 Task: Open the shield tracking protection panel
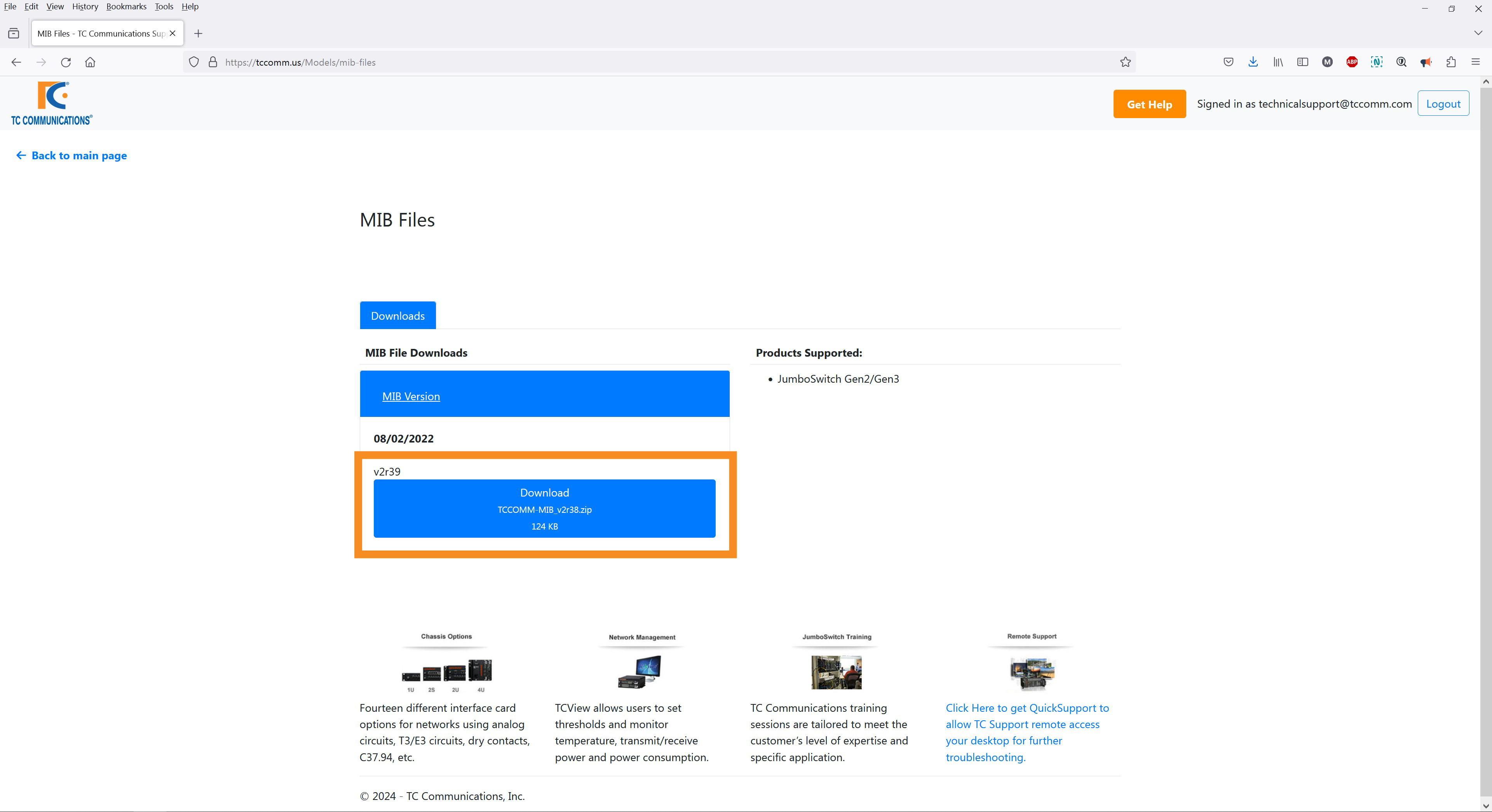[x=193, y=62]
